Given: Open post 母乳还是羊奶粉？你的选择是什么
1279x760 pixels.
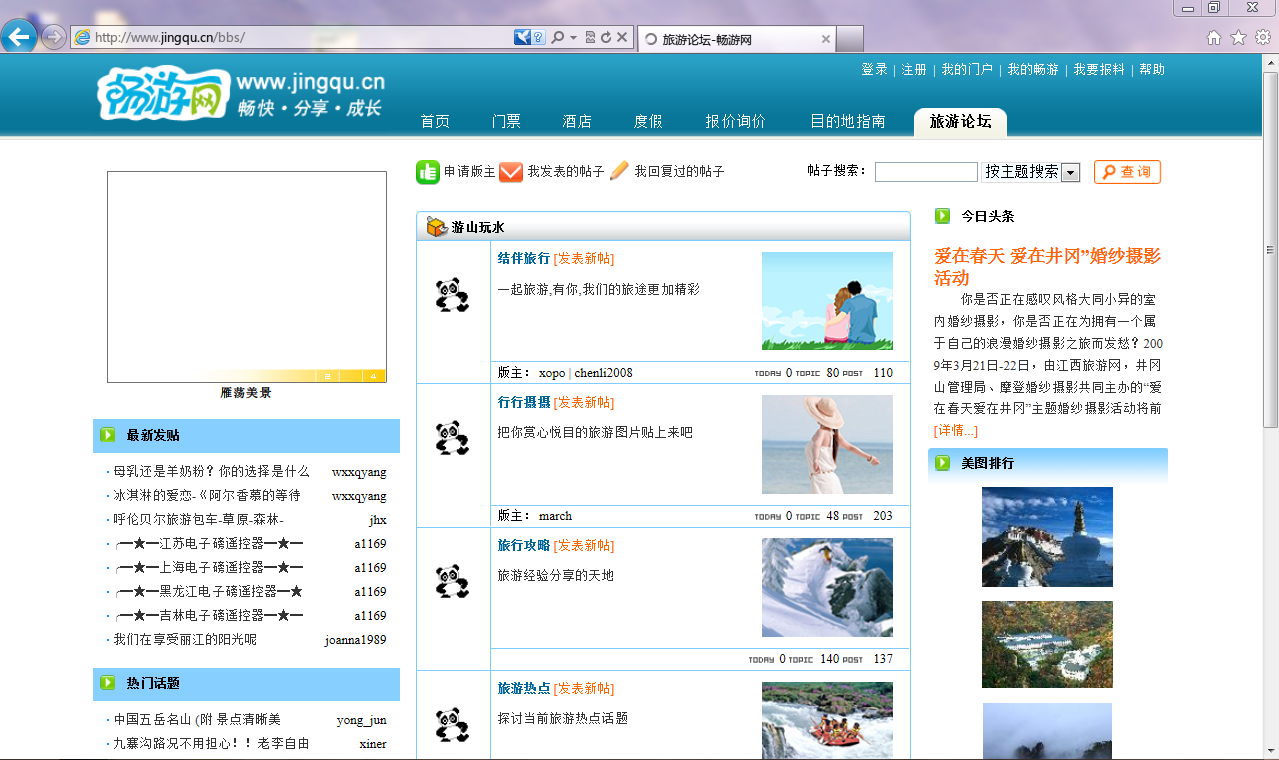Looking at the screenshot, I should pyautogui.click(x=211, y=471).
